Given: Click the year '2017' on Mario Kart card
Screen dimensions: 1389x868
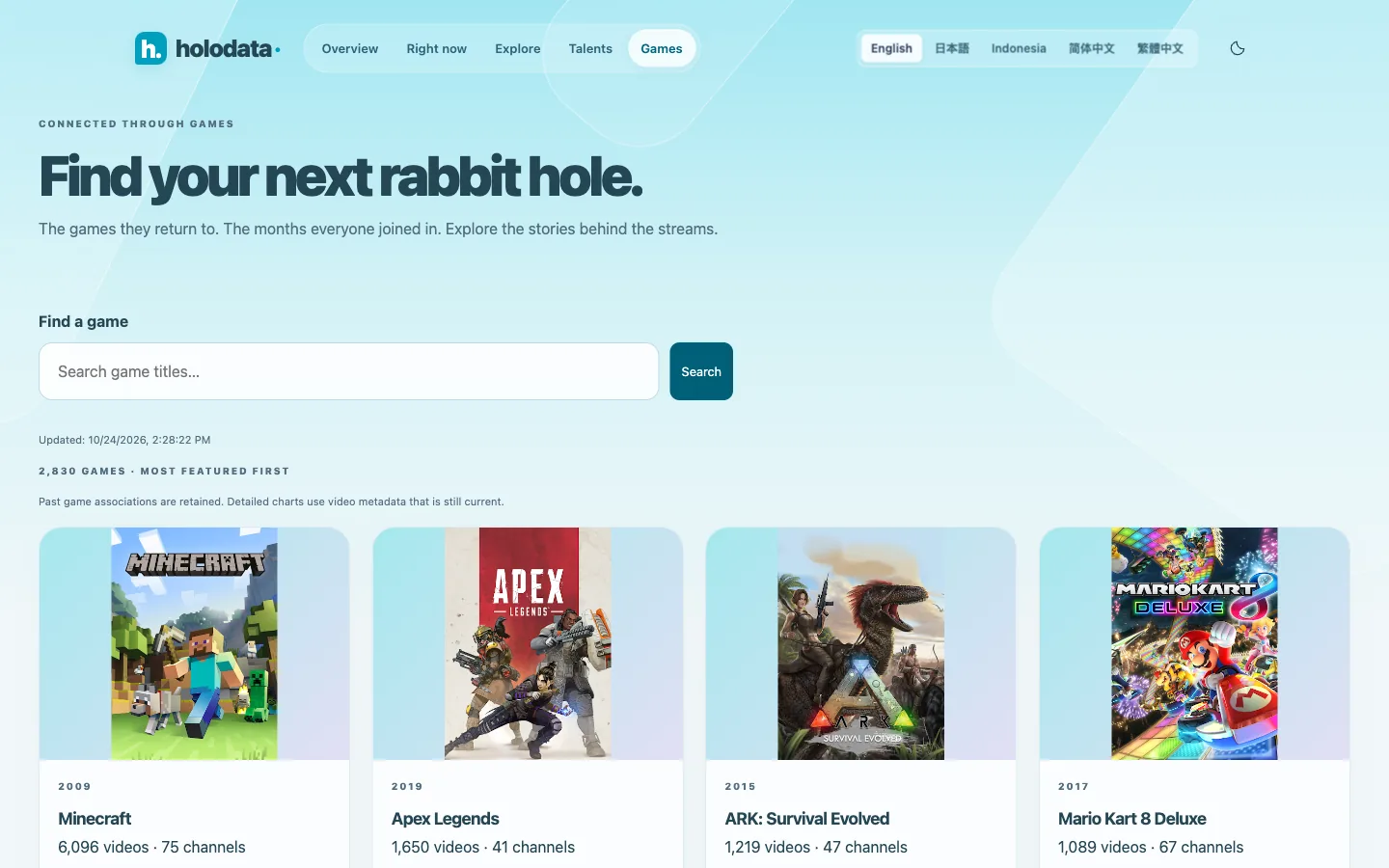Looking at the screenshot, I should (x=1074, y=787).
